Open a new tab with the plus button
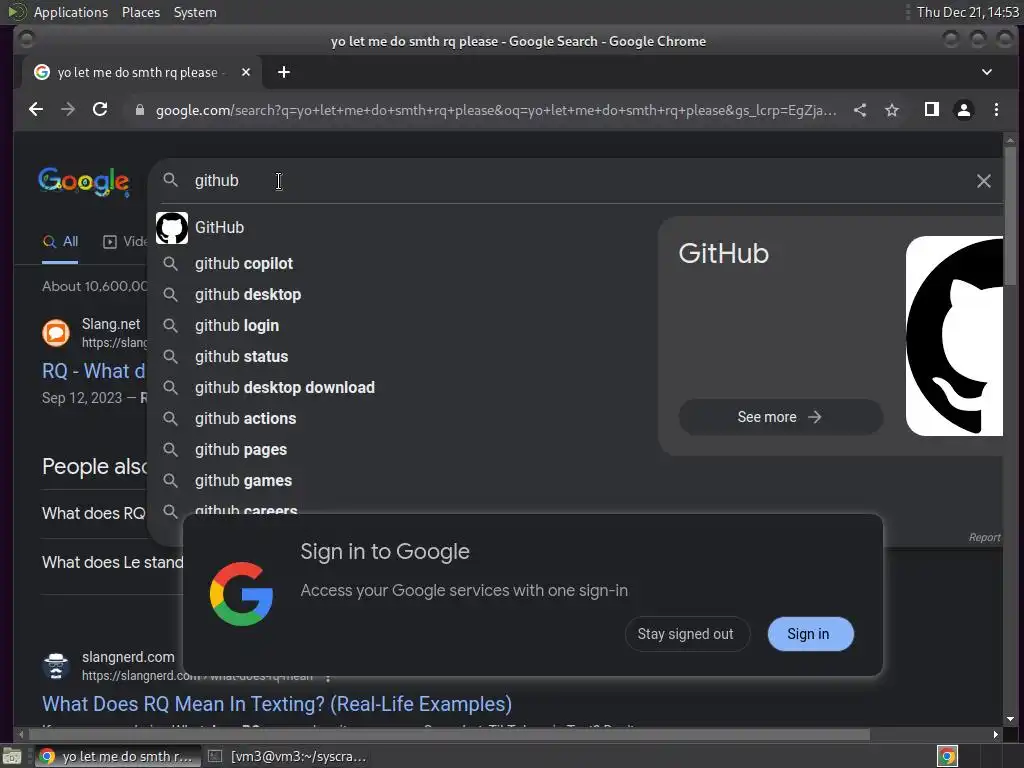This screenshot has height=768, width=1024. (283, 72)
